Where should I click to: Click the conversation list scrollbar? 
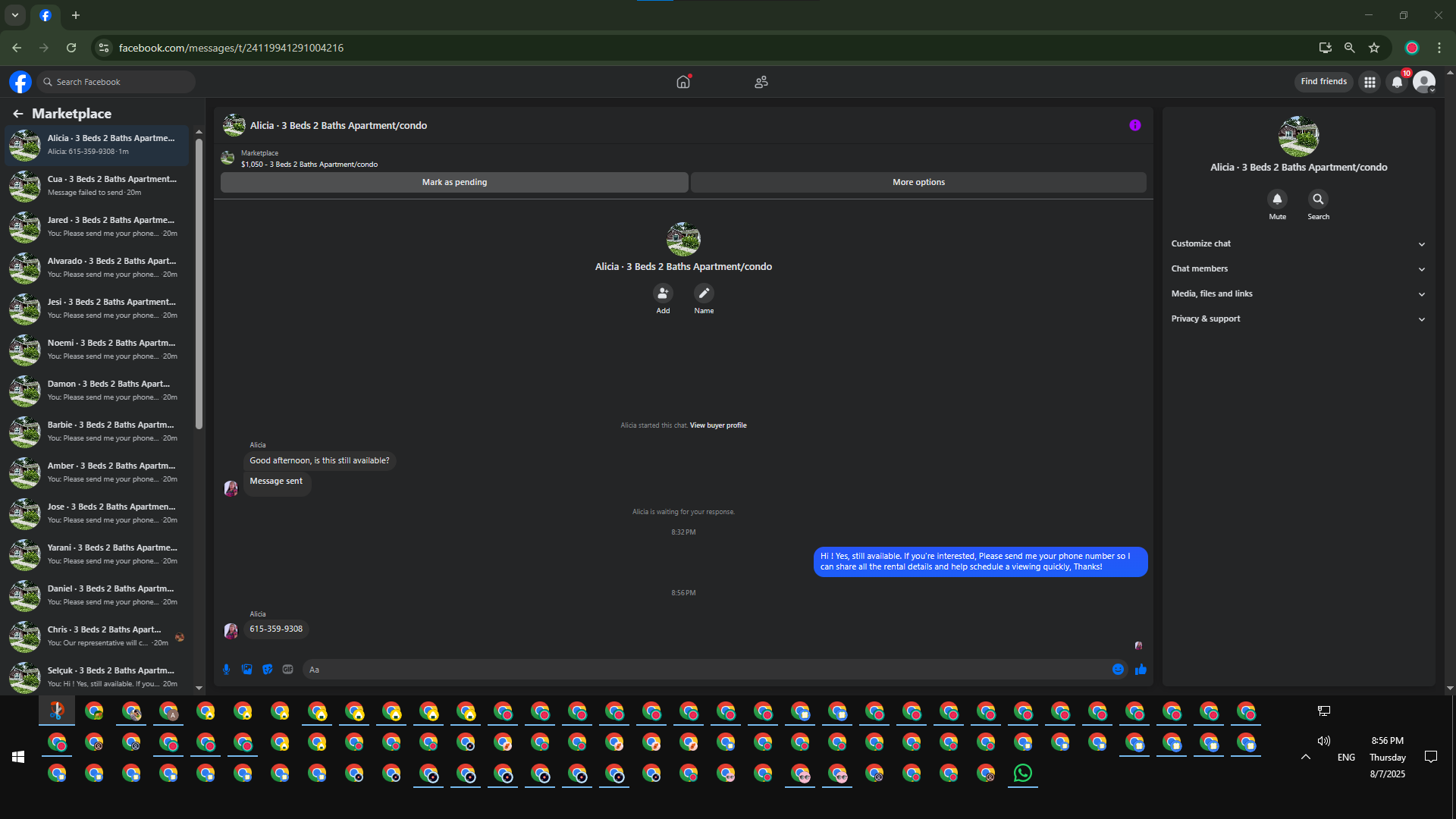coord(199,284)
